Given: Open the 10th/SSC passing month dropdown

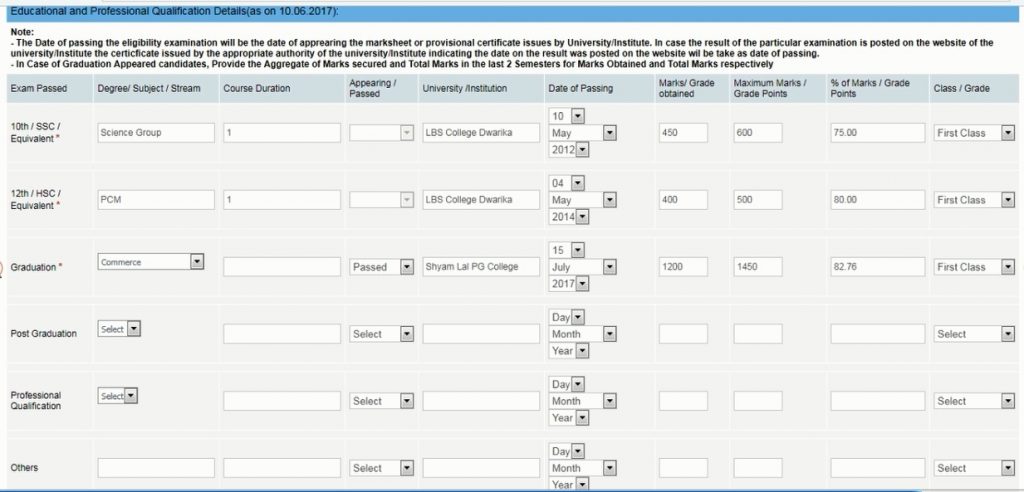Looking at the screenshot, I should pyautogui.click(x=583, y=133).
